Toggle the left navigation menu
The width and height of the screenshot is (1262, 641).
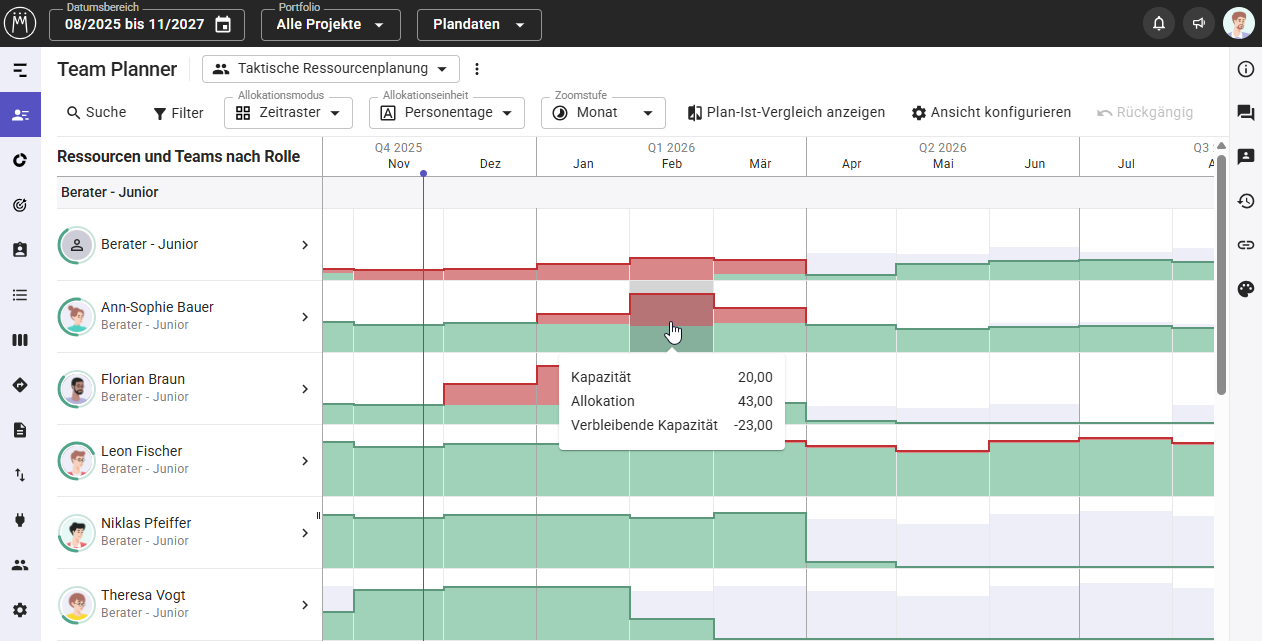coord(20,70)
